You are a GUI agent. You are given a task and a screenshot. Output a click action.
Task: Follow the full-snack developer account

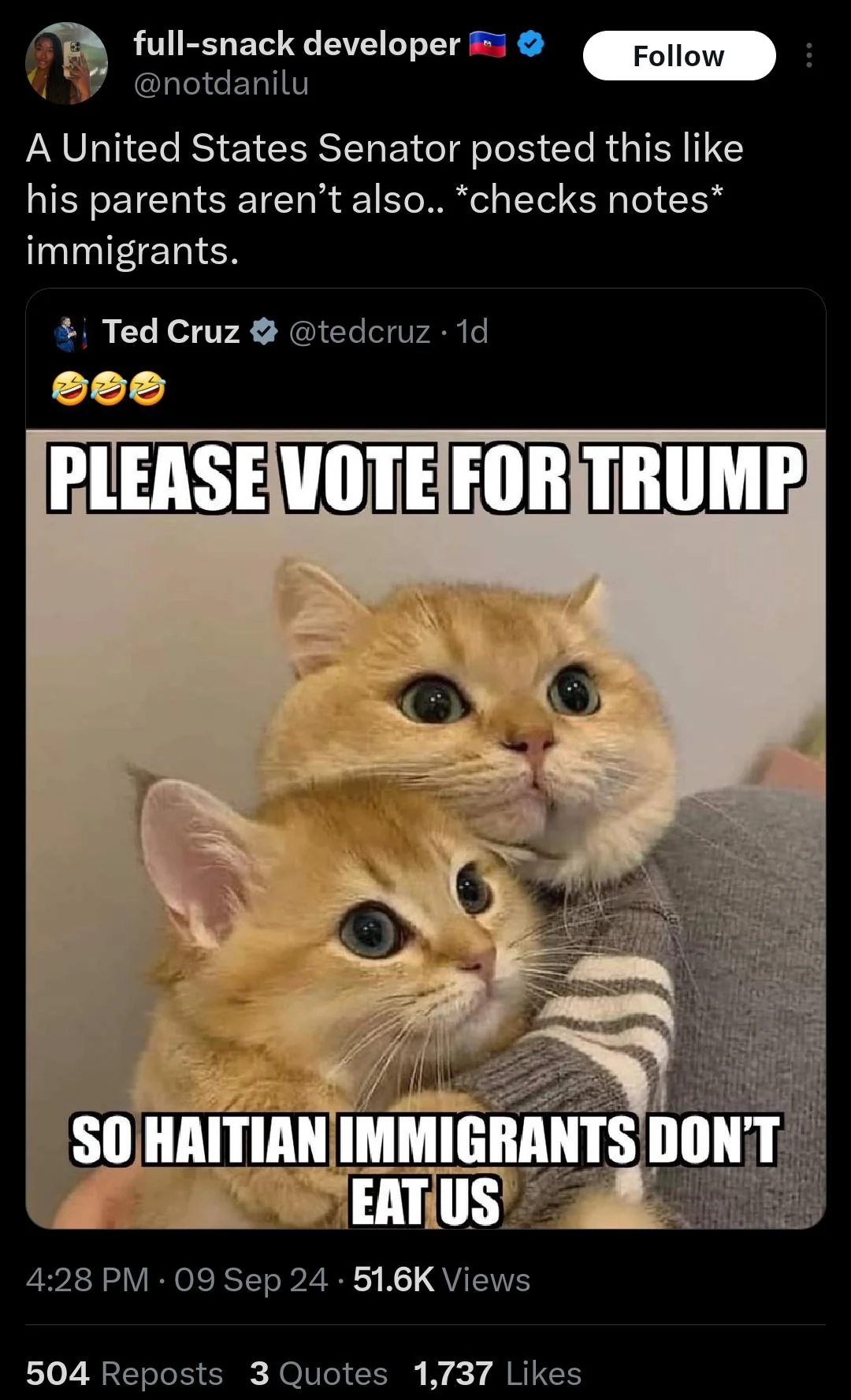[678, 56]
